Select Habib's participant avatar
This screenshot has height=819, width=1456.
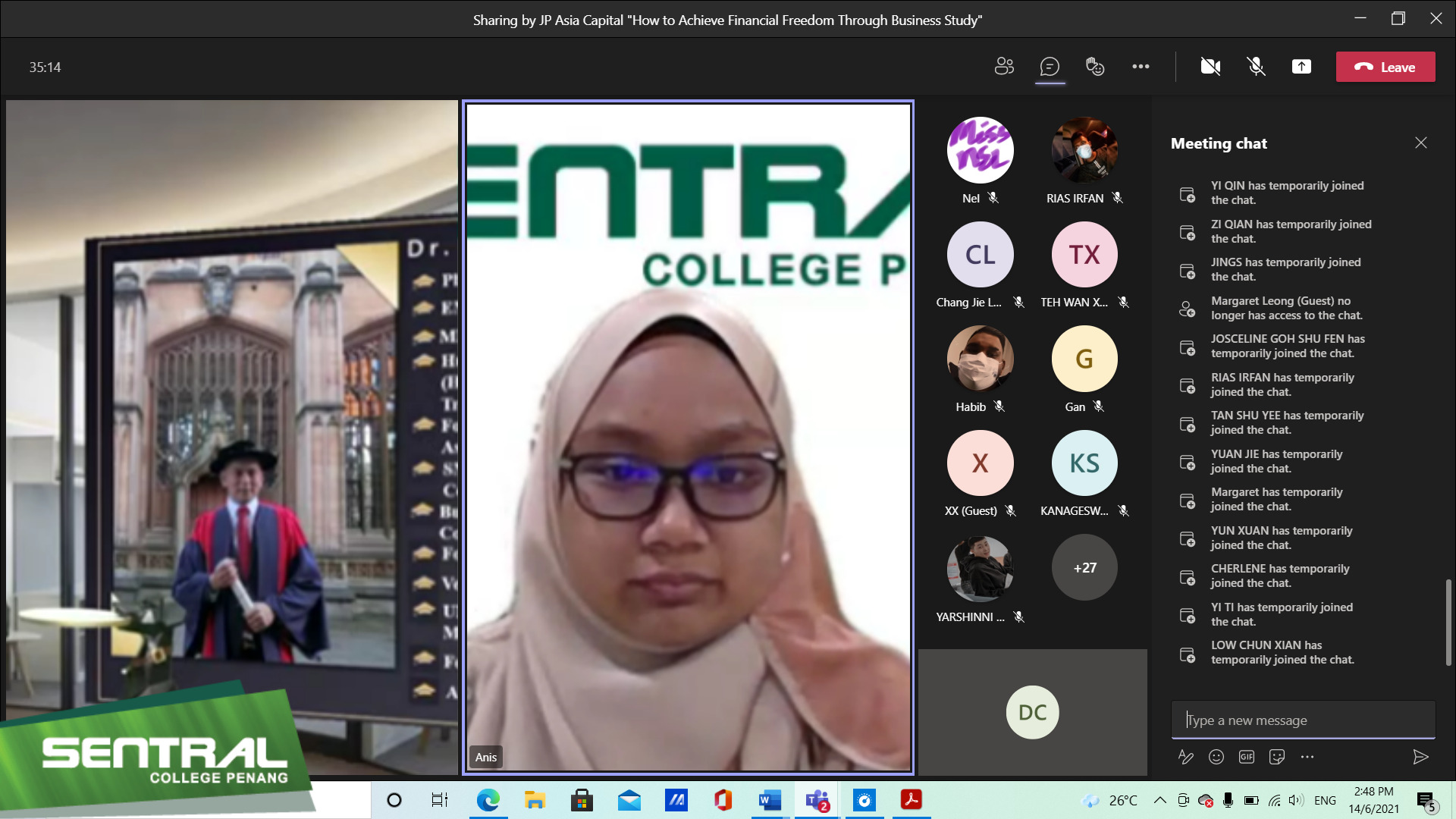coord(980,358)
